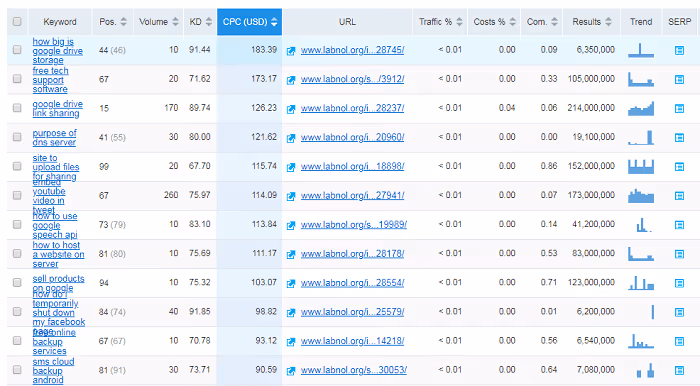Click external link icon beside labnol.org/i...14218/
This screenshot has height=386, width=700.
pyautogui.click(x=291, y=342)
